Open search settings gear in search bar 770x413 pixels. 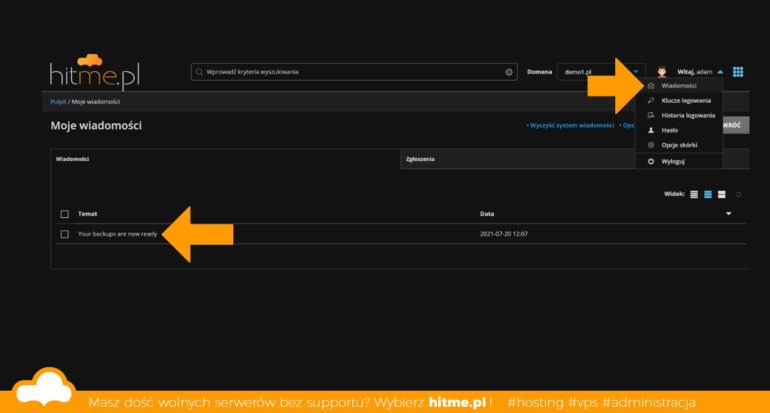click(x=509, y=72)
